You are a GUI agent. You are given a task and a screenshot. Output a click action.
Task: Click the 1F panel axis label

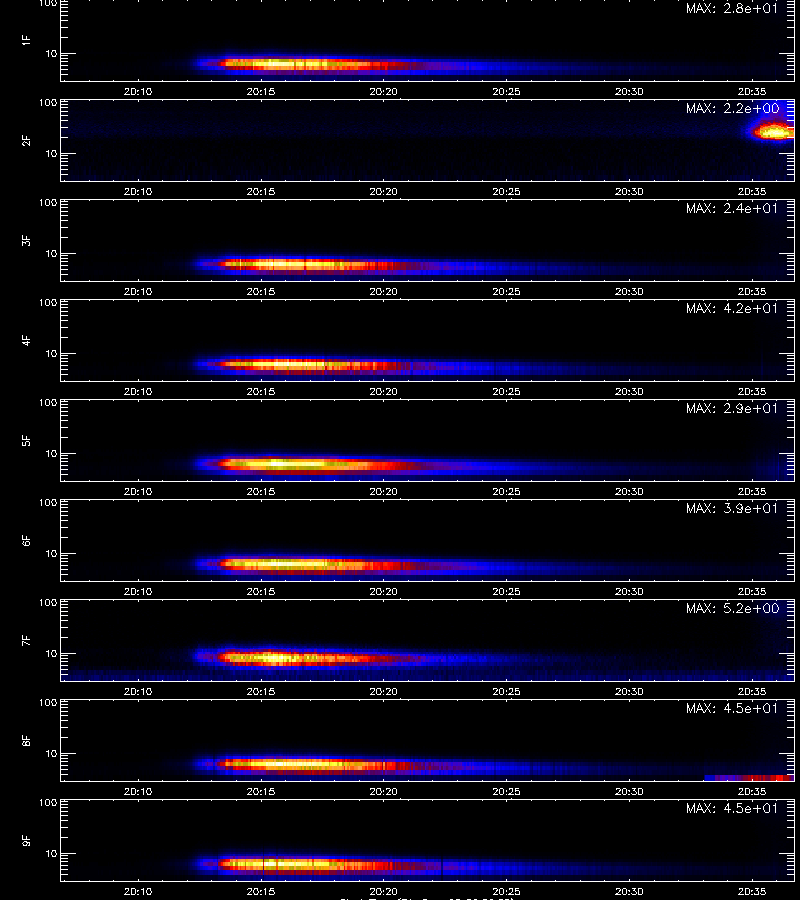click(x=26, y=40)
